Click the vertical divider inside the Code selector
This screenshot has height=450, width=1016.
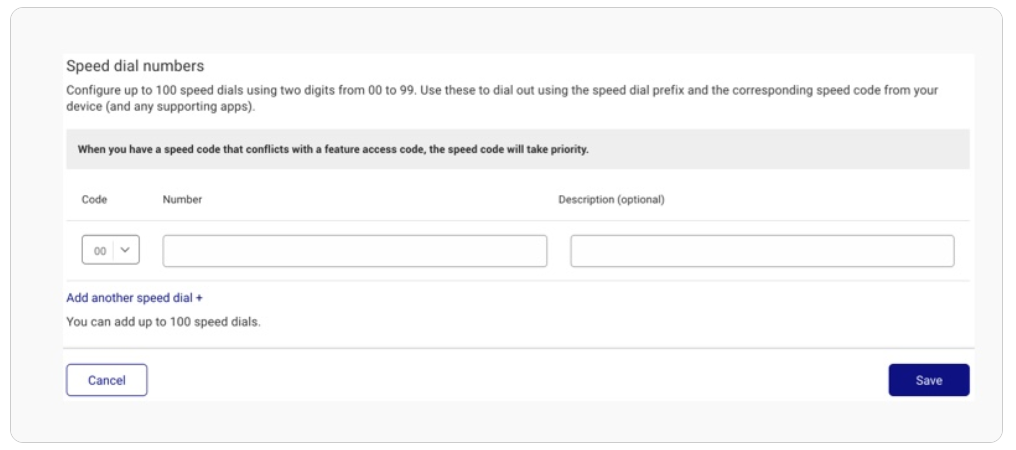tap(113, 251)
